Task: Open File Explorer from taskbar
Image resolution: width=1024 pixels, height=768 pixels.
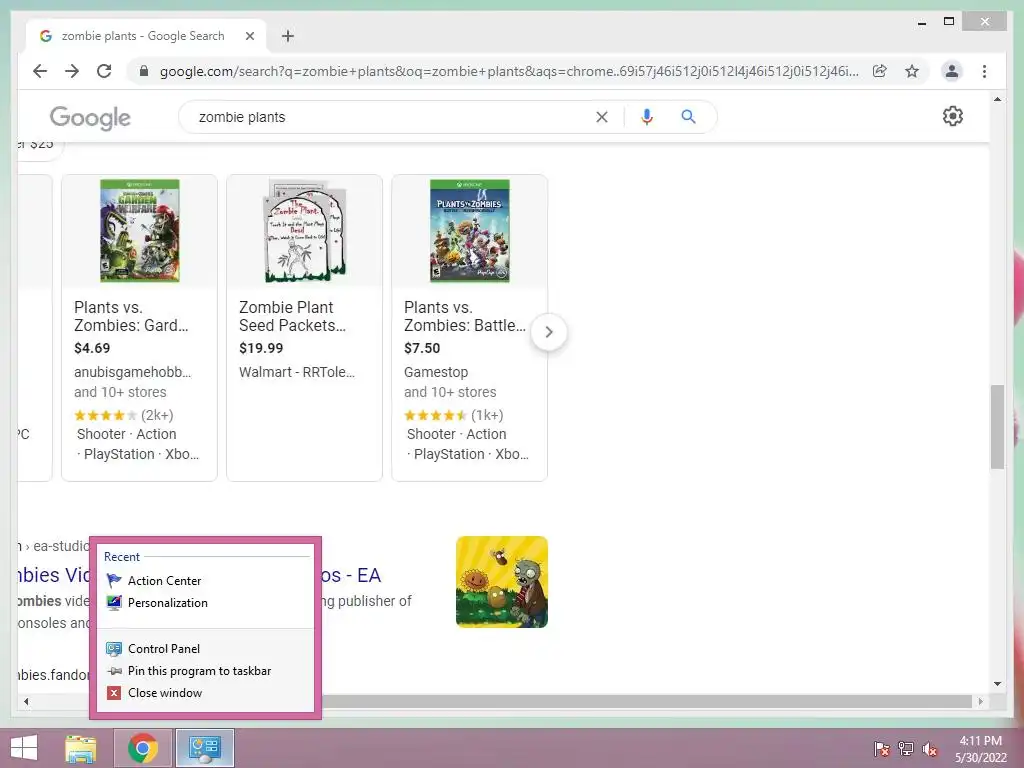Action: (x=81, y=748)
